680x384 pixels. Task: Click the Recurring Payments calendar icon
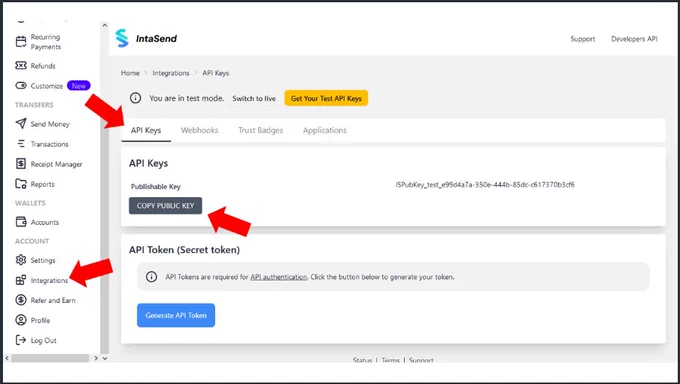coord(21,42)
